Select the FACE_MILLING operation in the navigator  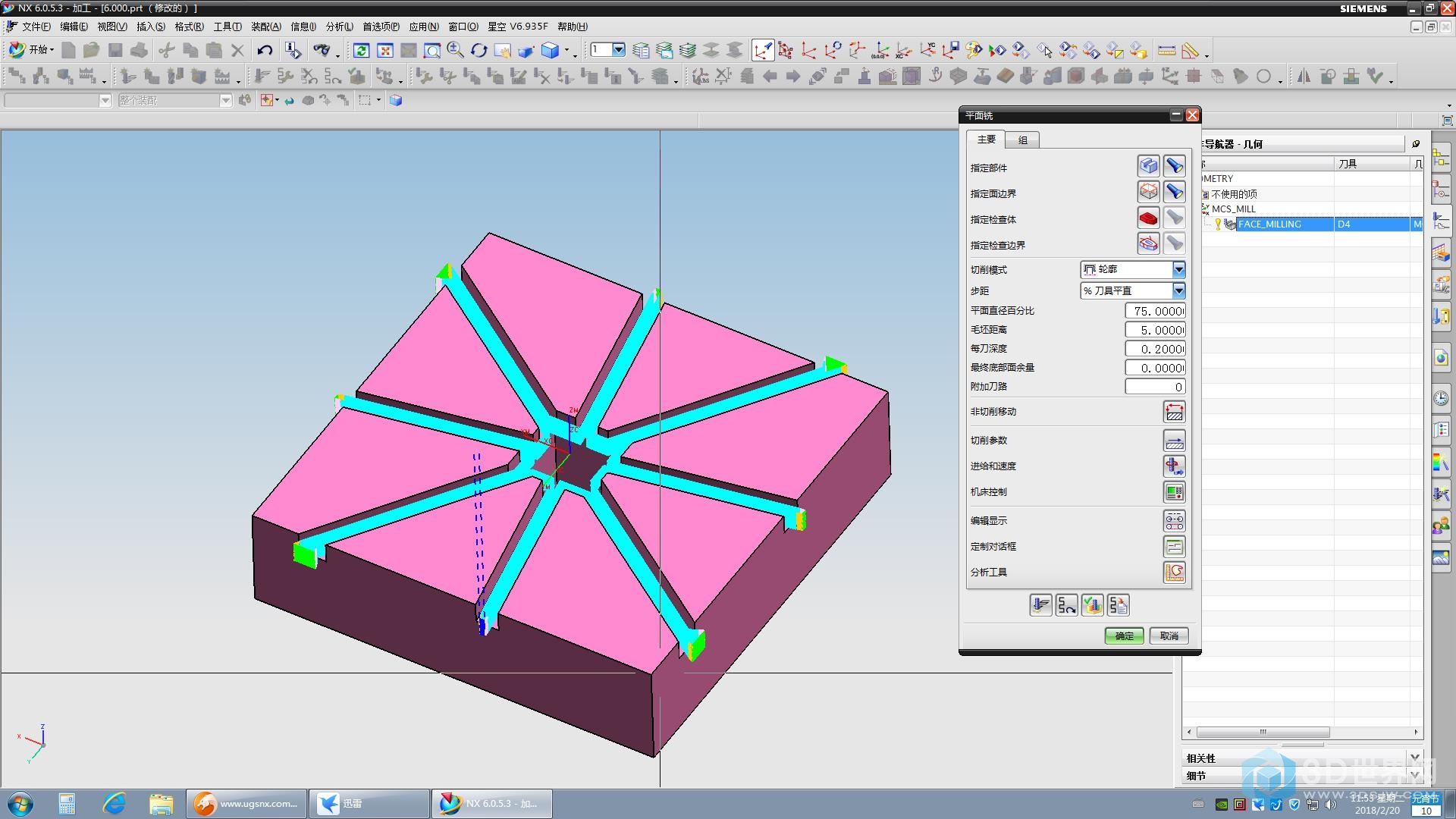point(1269,224)
